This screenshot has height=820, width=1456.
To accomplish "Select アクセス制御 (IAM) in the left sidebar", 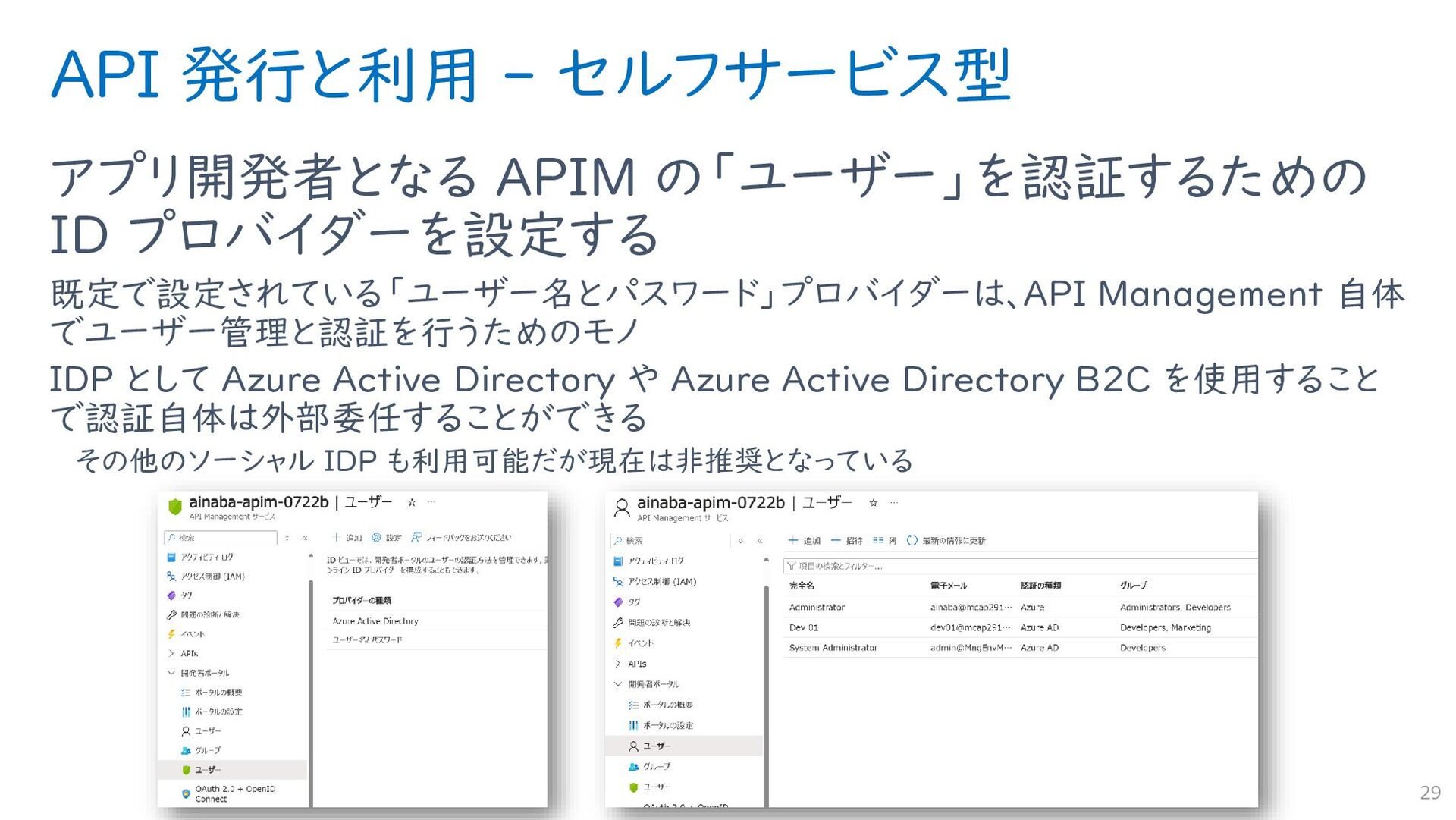I will click(x=212, y=577).
